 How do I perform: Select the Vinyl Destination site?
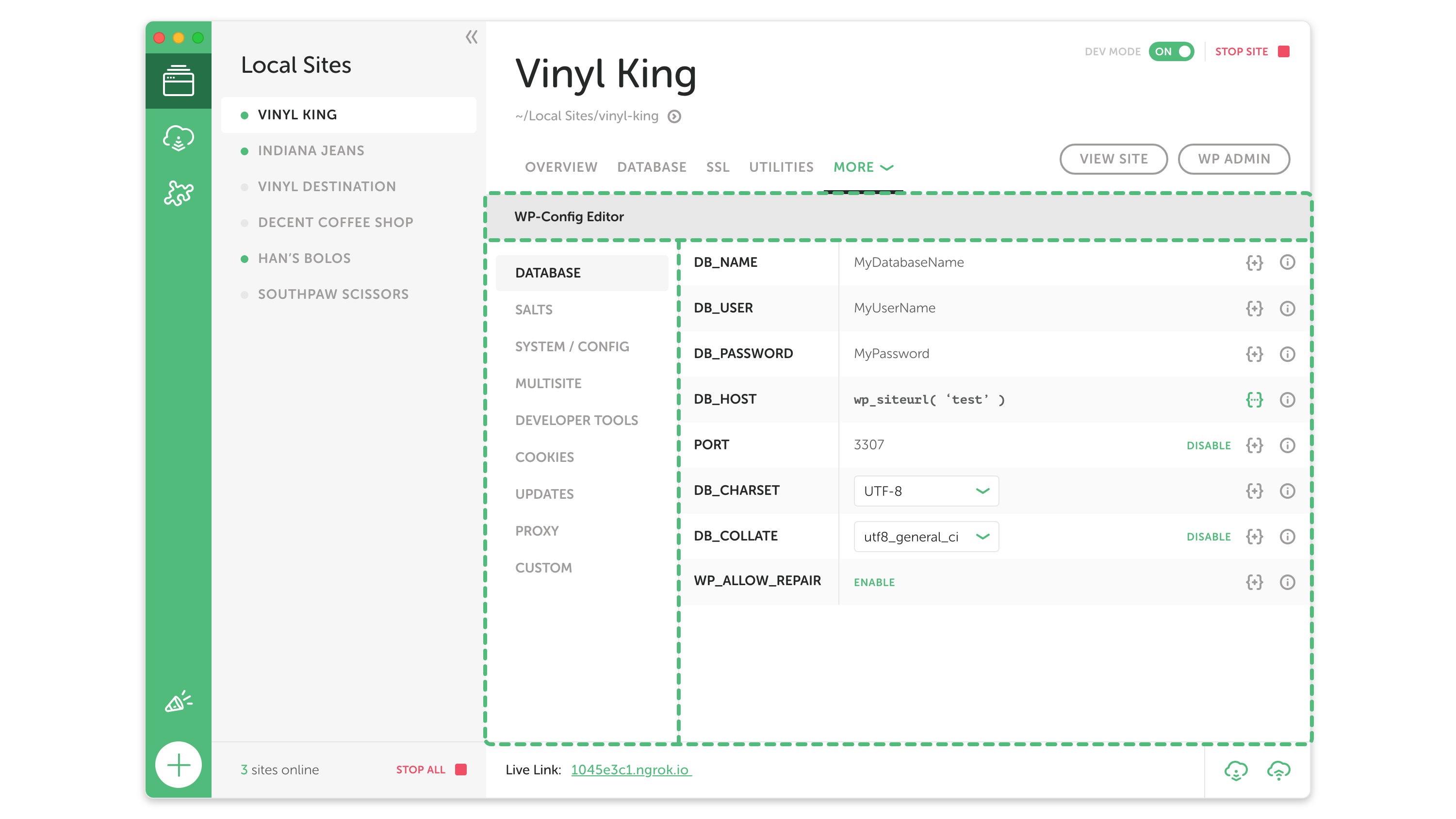click(x=326, y=186)
